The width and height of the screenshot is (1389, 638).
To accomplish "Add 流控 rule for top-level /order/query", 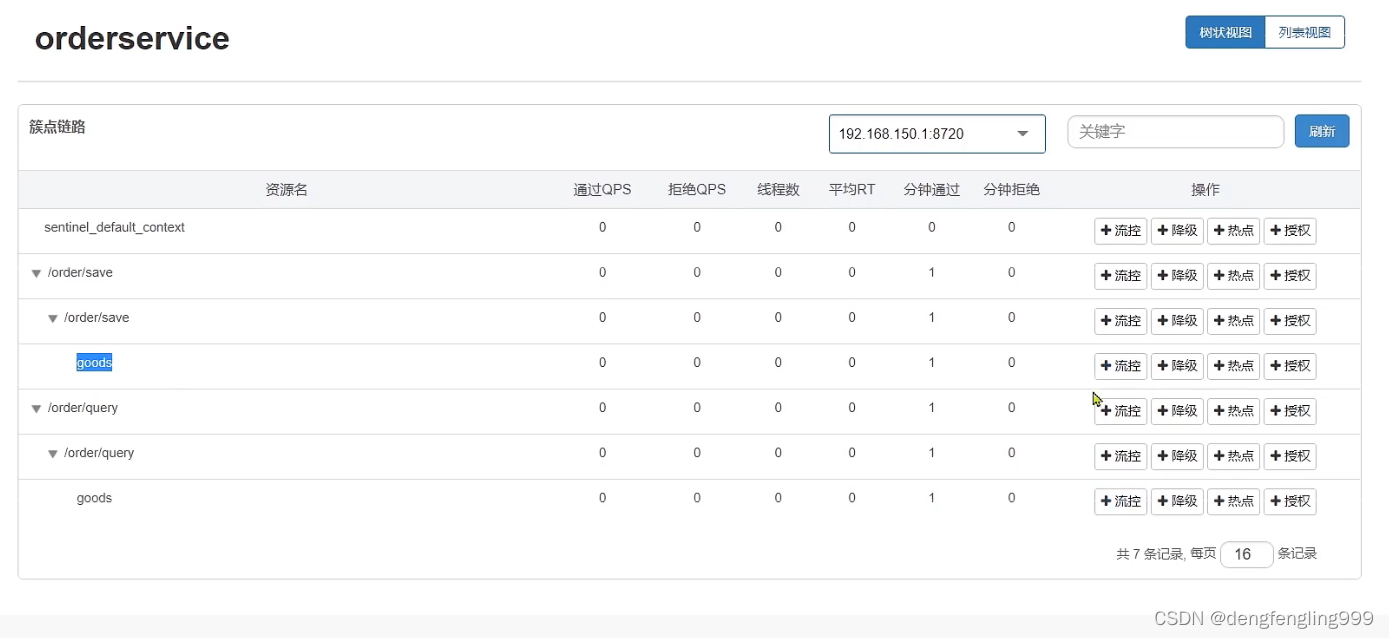I will 1120,411.
